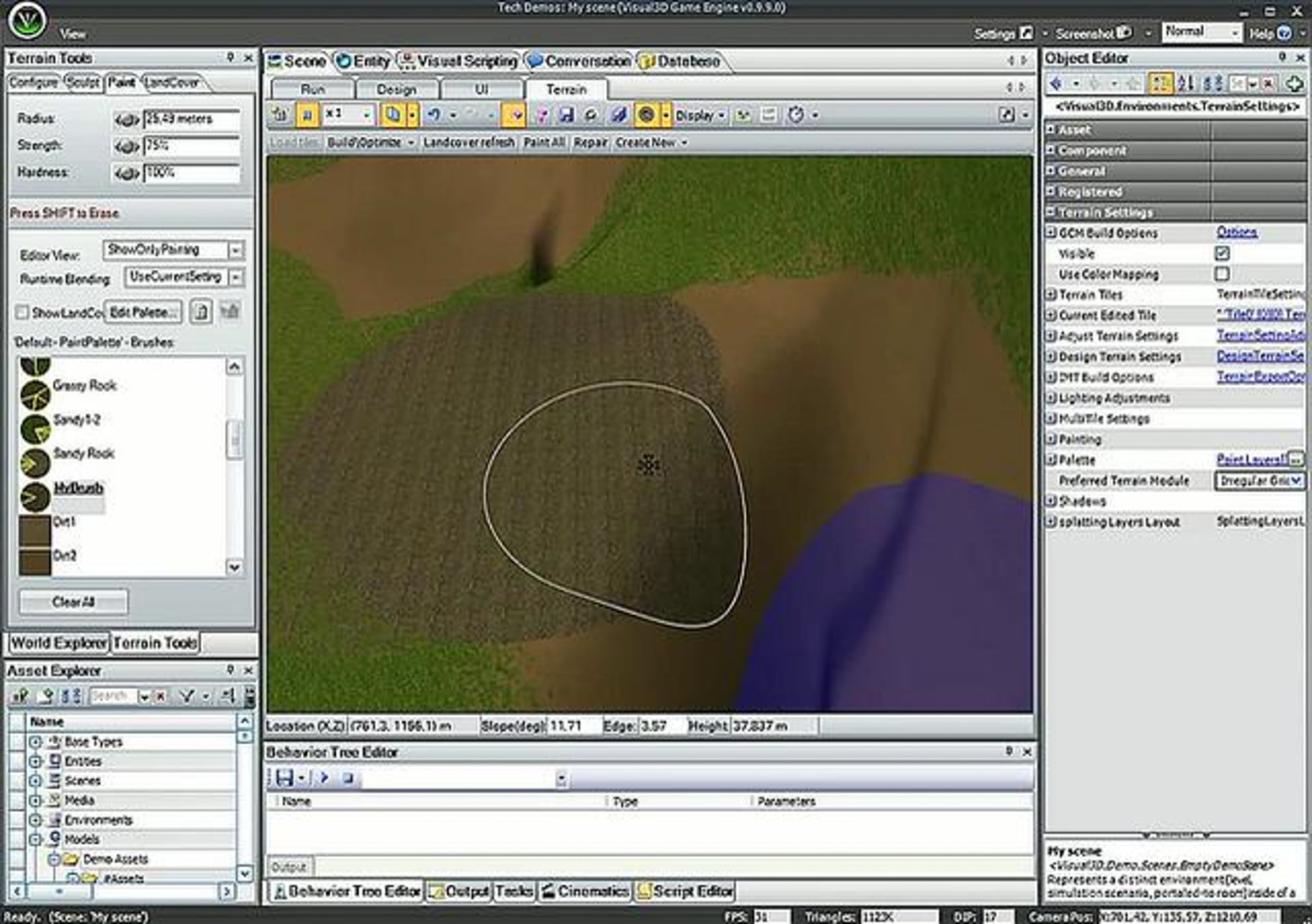Toggle the Visible checkbox

coord(1222,253)
